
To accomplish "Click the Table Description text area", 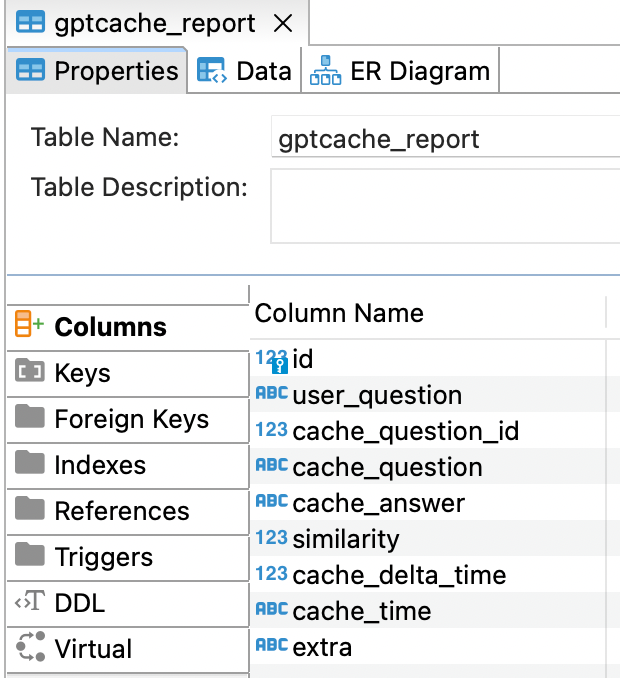I will 445,206.
